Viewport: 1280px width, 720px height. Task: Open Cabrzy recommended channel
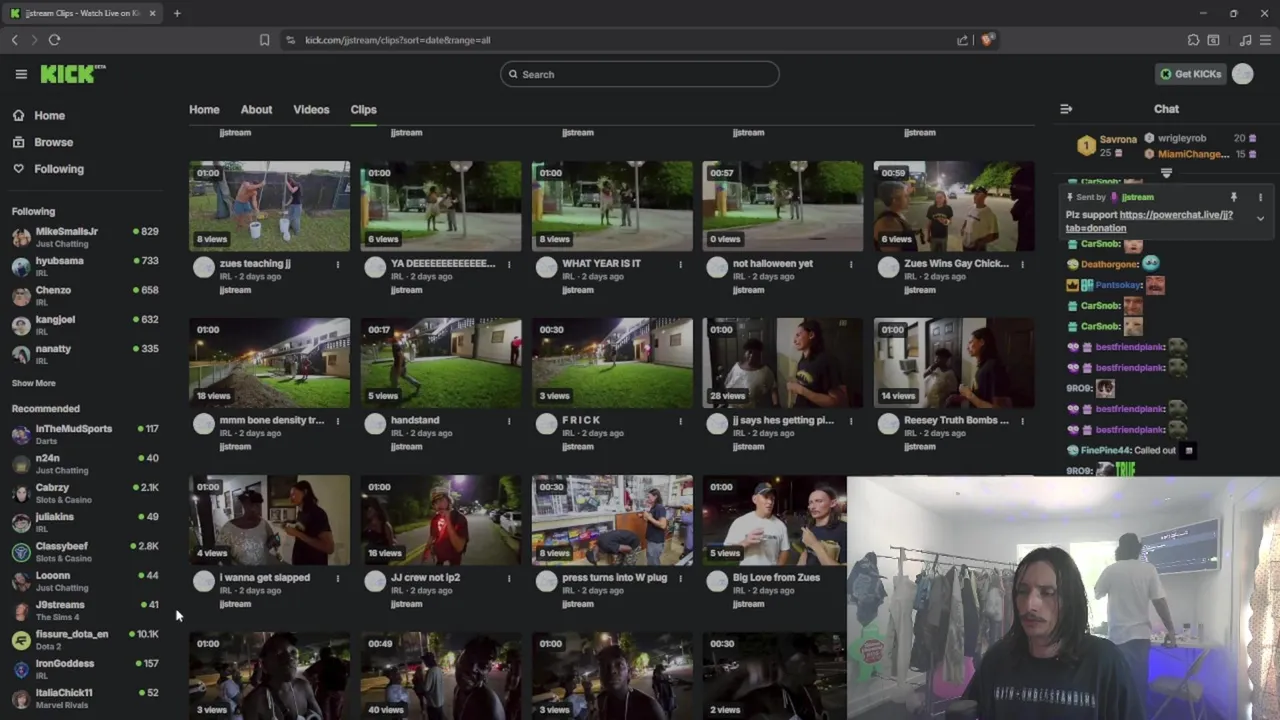point(85,493)
